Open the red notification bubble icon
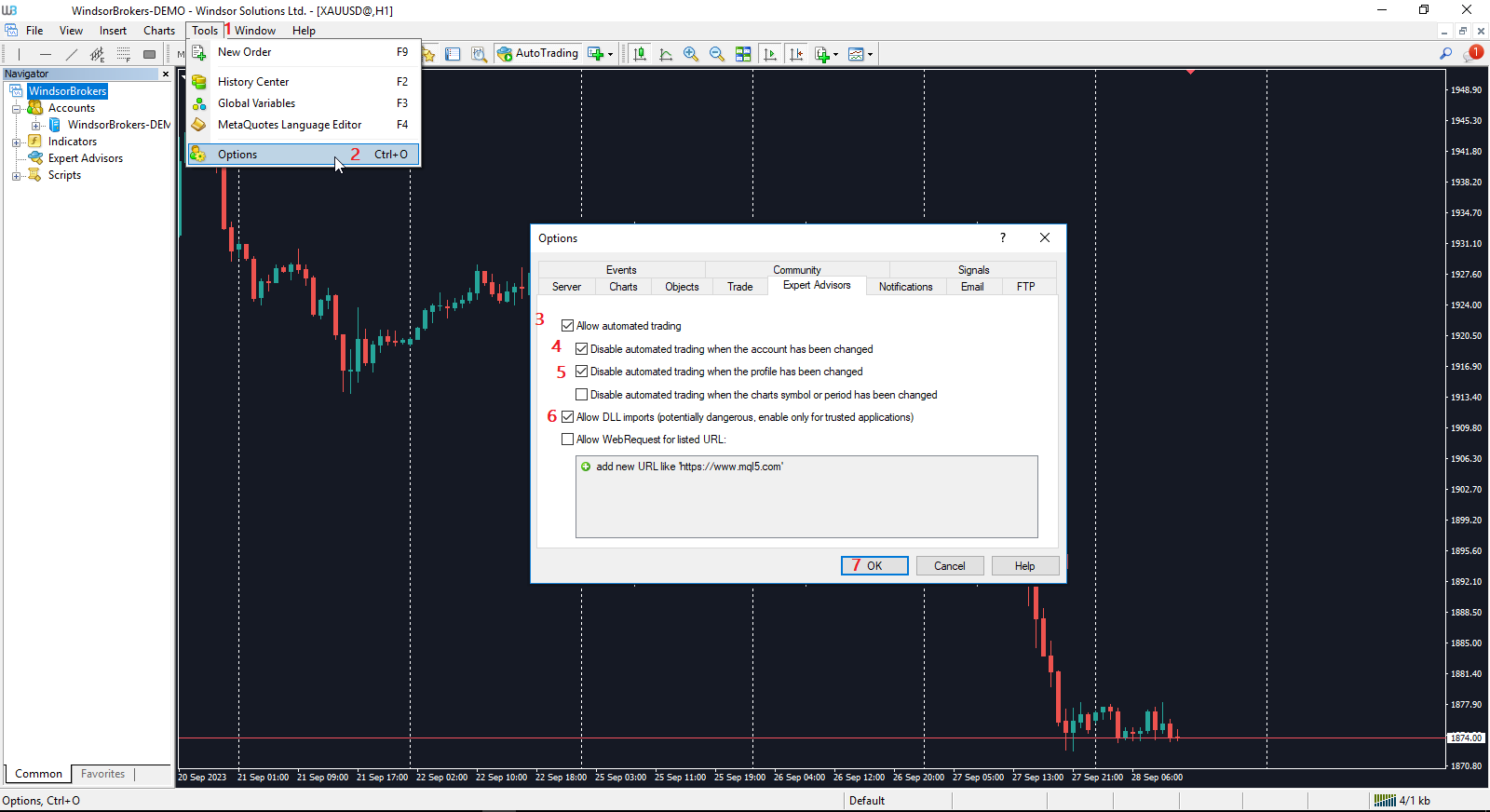 pyautogui.click(x=1473, y=53)
